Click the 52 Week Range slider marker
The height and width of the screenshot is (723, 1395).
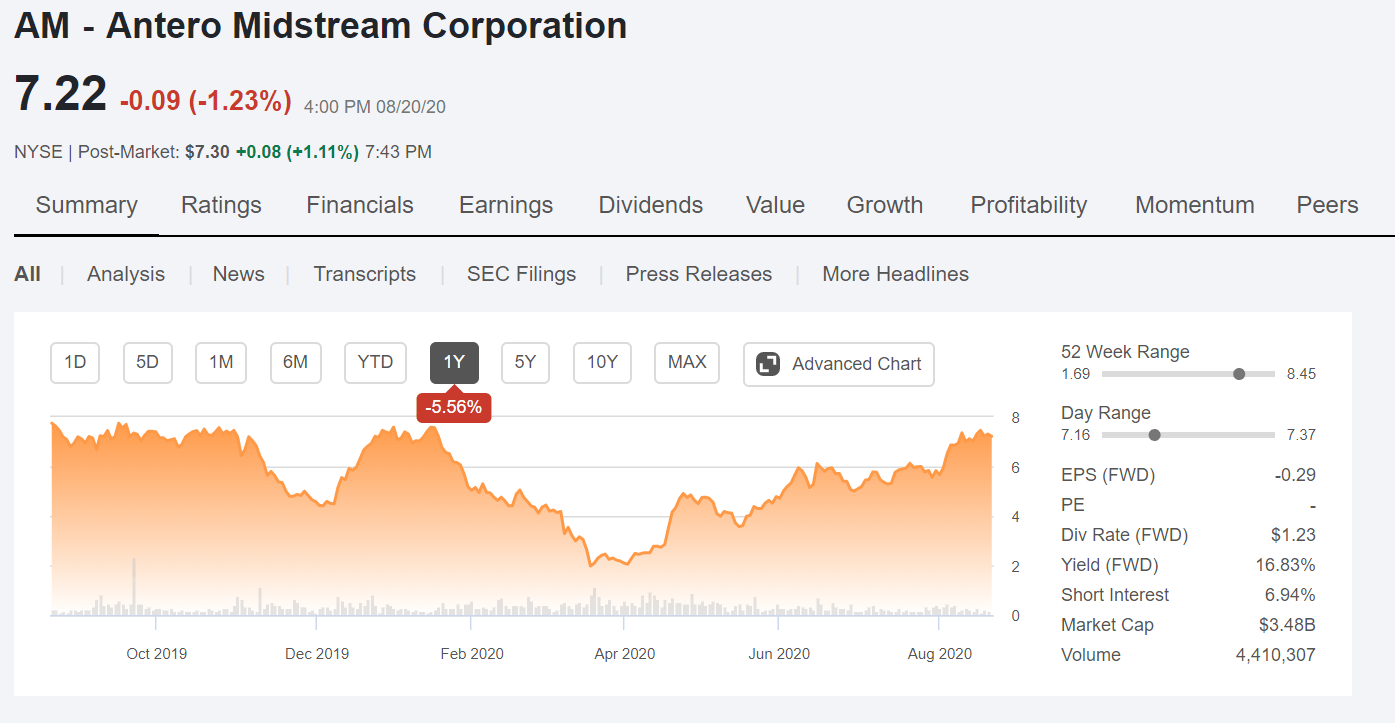(1240, 374)
